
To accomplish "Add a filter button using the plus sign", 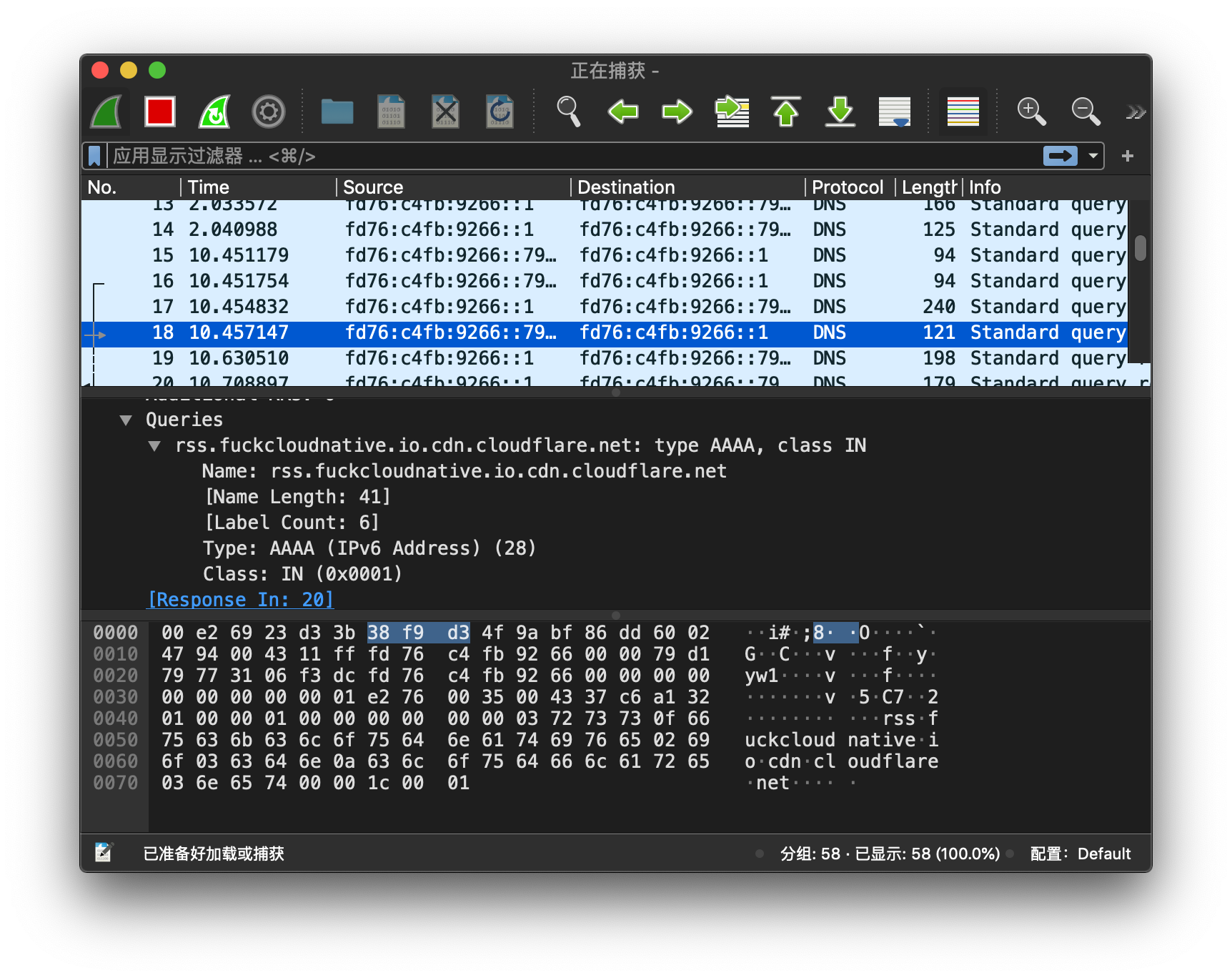I will pyautogui.click(x=1128, y=156).
